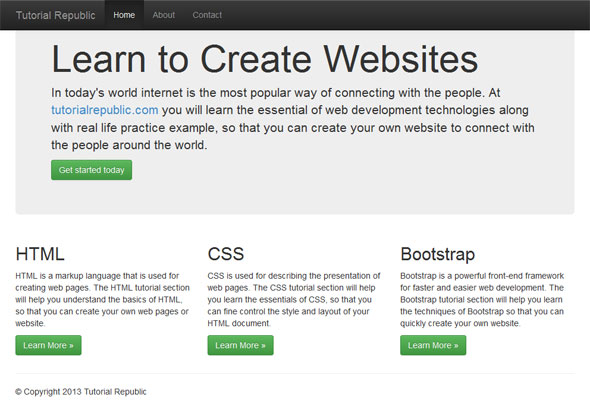Click Learn More under HTML
The height and width of the screenshot is (410, 590).
(x=48, y=345)
